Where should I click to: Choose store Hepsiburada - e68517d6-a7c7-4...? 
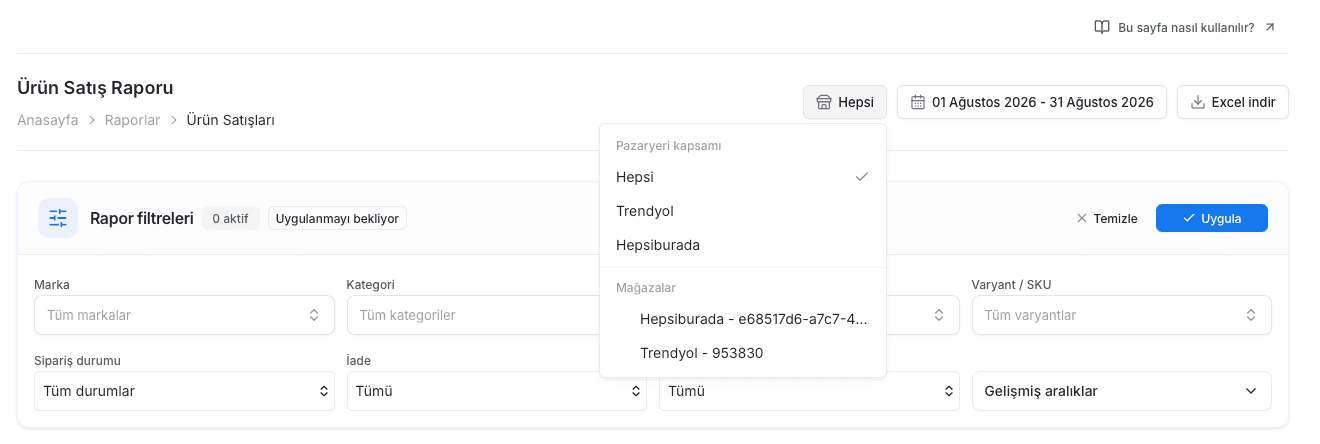click(743, 319)
